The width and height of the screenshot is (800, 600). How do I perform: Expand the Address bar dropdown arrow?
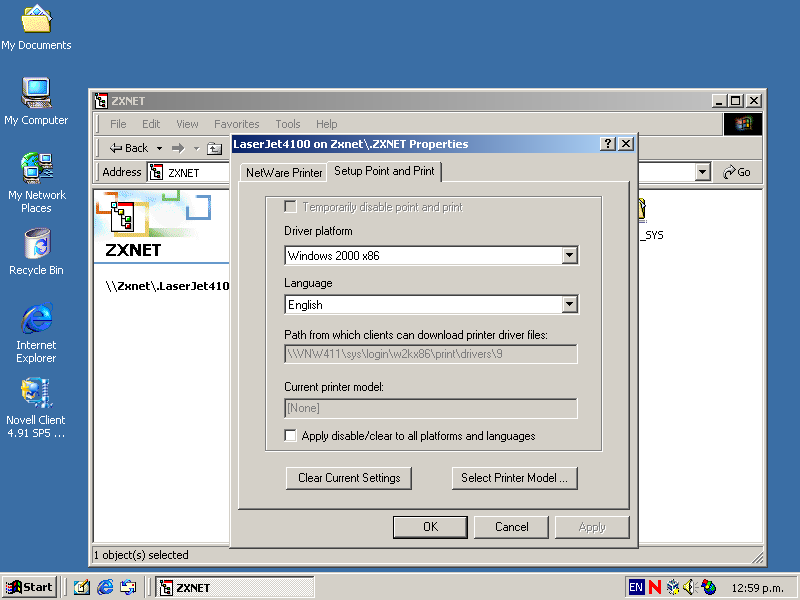click(703, 172)
